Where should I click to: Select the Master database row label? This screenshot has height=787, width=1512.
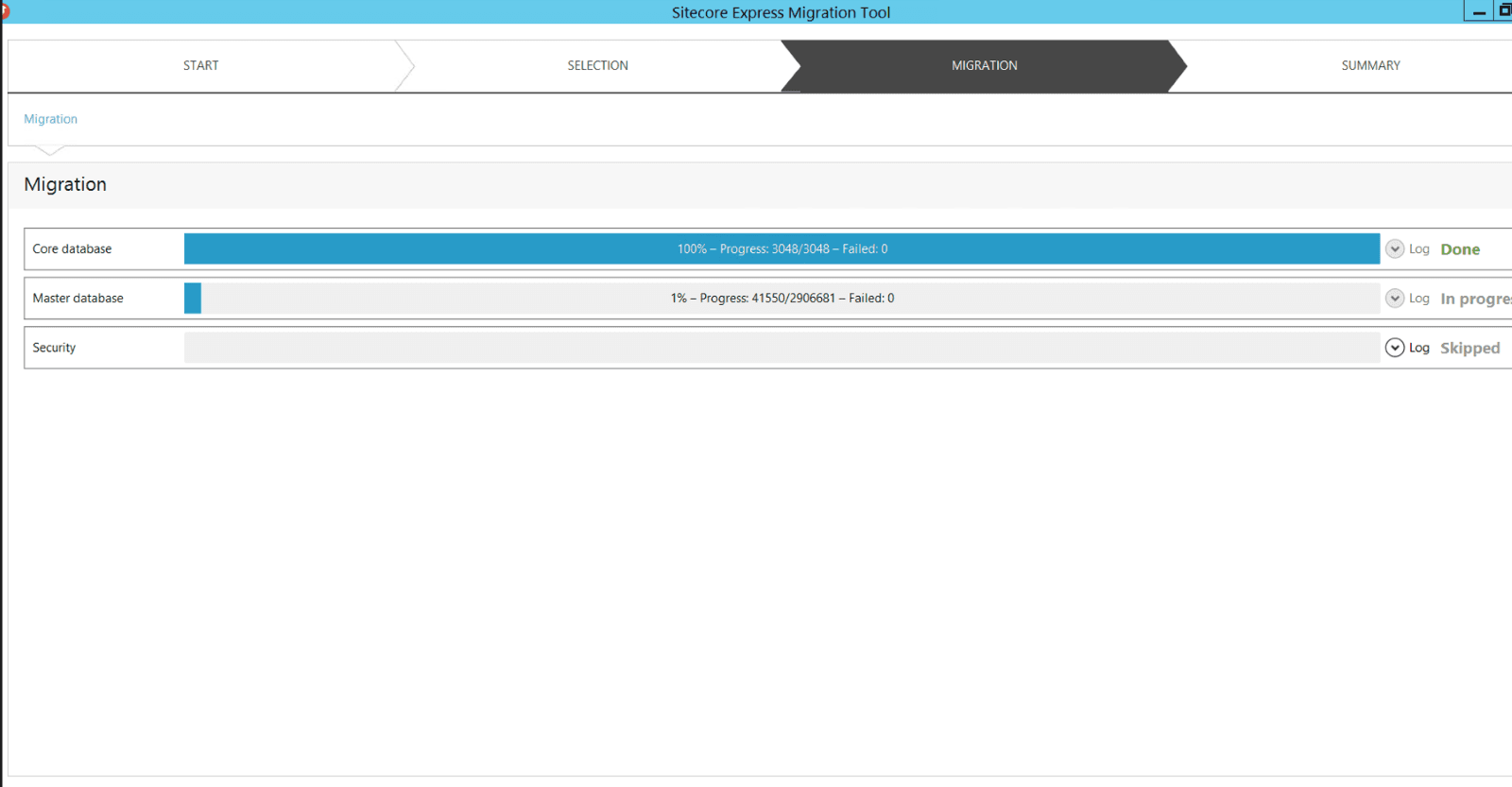(x=77, y=299)
